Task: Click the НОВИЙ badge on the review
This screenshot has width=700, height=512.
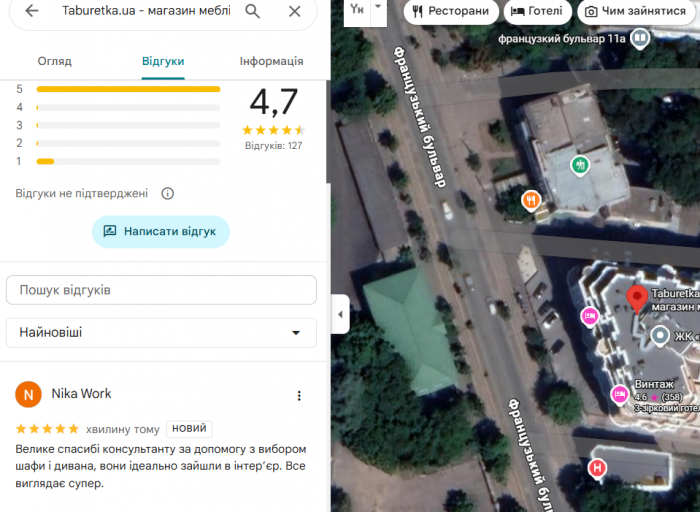Action: point(189,429)
